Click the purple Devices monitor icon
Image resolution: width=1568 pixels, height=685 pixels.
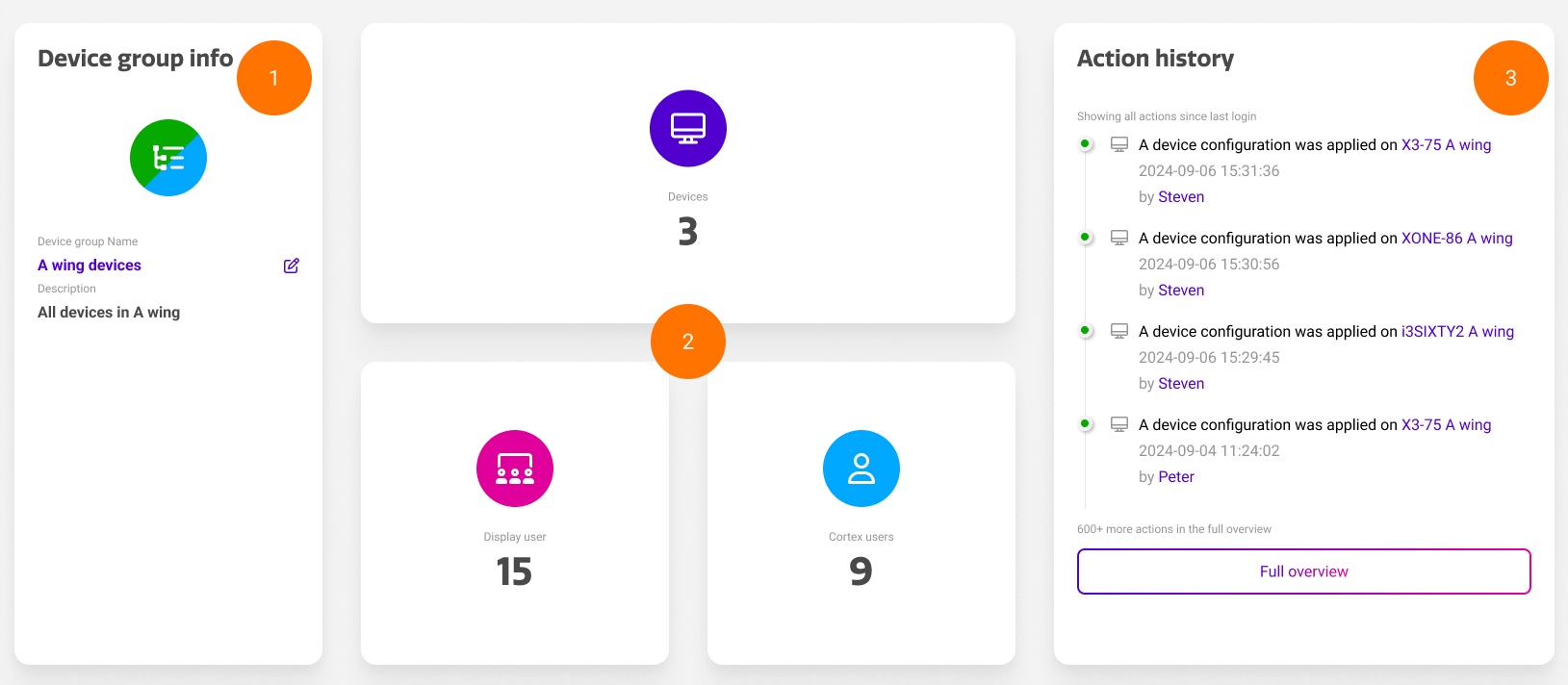[687, 129]
